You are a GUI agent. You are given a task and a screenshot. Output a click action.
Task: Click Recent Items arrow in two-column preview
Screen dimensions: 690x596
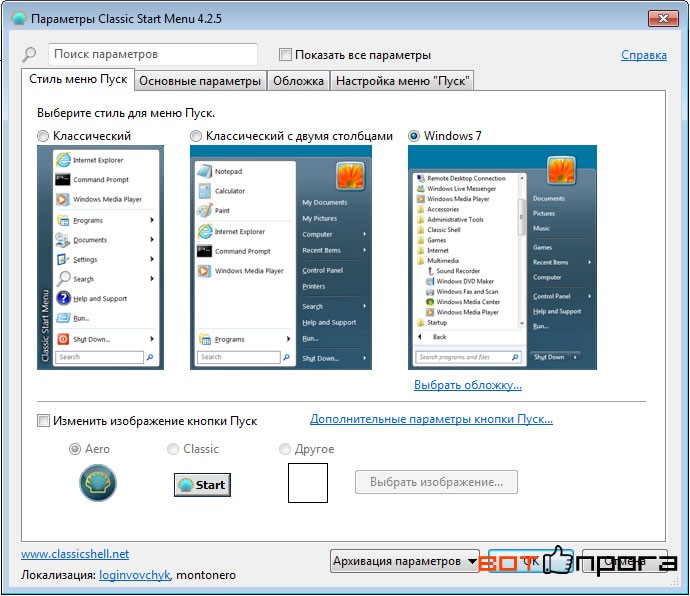(x=364, y=250)
